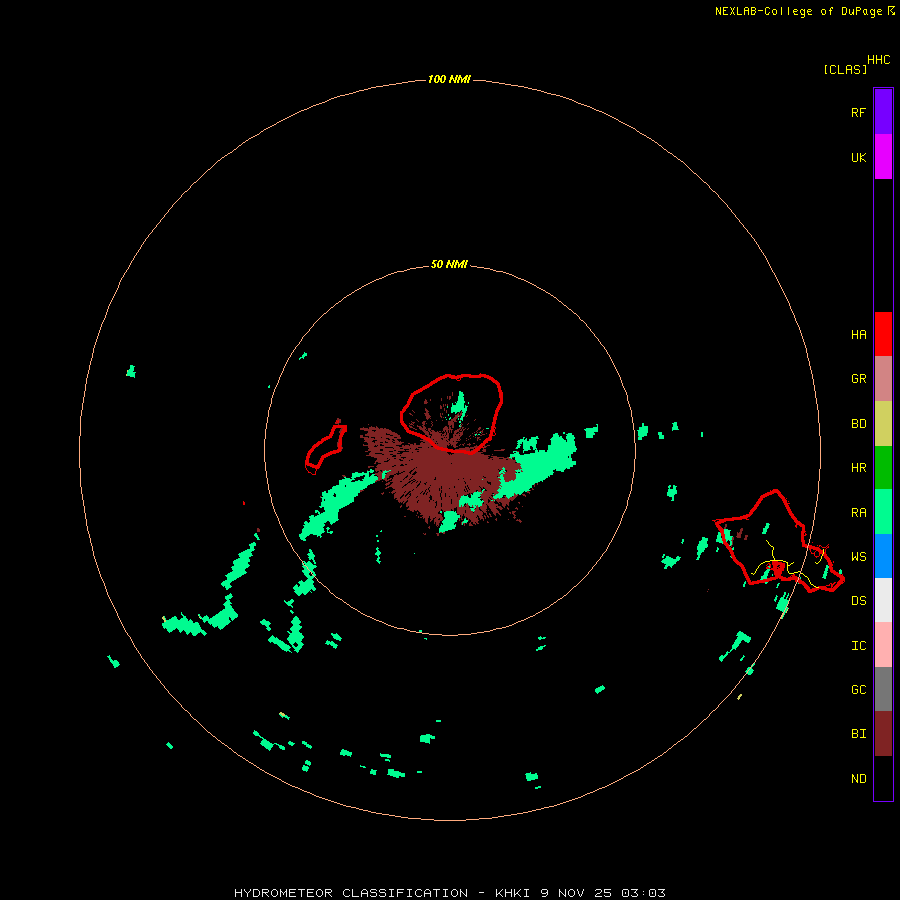Image resolution: width=900 pixels, height=900 pixels.
Task: Click the WS legend label
Action: (858, 556)
